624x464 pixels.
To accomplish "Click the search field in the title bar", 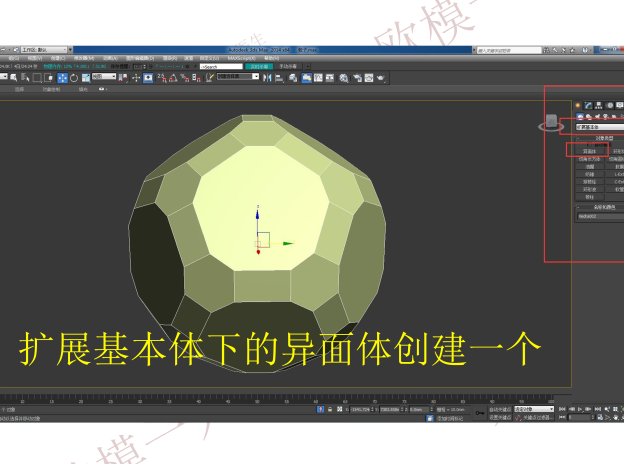I will (509, 50).
